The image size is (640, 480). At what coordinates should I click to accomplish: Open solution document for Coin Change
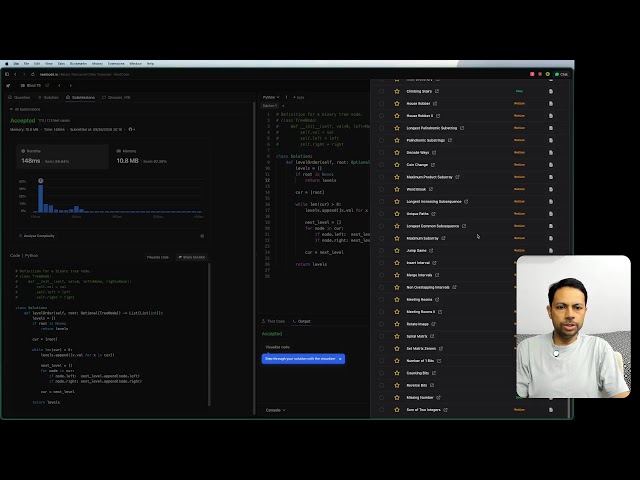click(551, 164)
